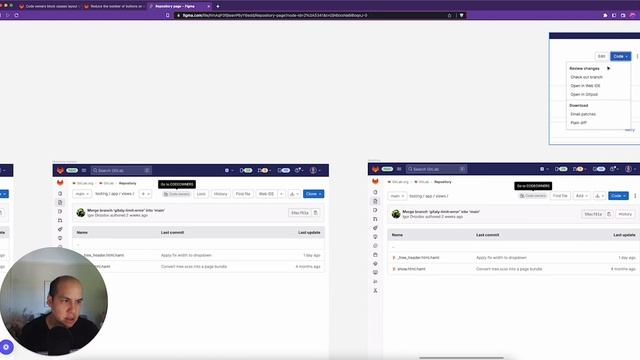Click the rocket sidebar icon in right mockup
Viewport: 640px width, 360px height.
375,228
